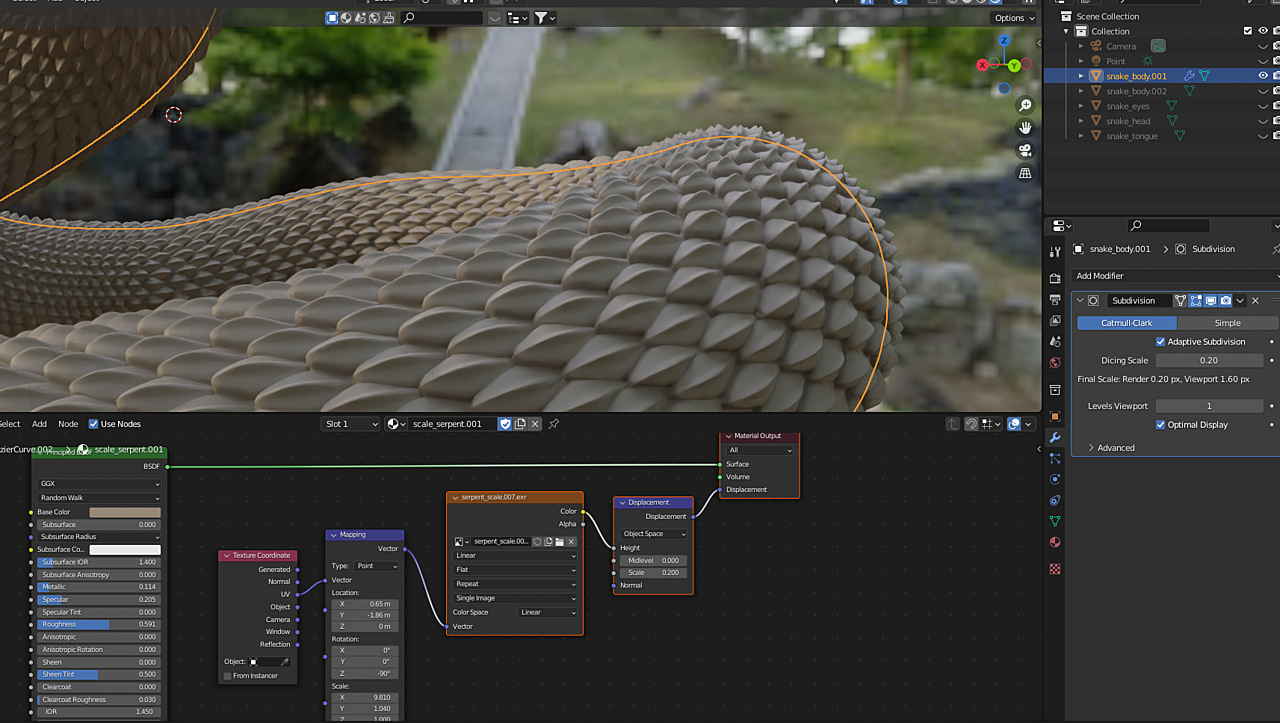Click the modifier wrench icon on snake_body.001

pyautogui.click(x=1189, y=76)
